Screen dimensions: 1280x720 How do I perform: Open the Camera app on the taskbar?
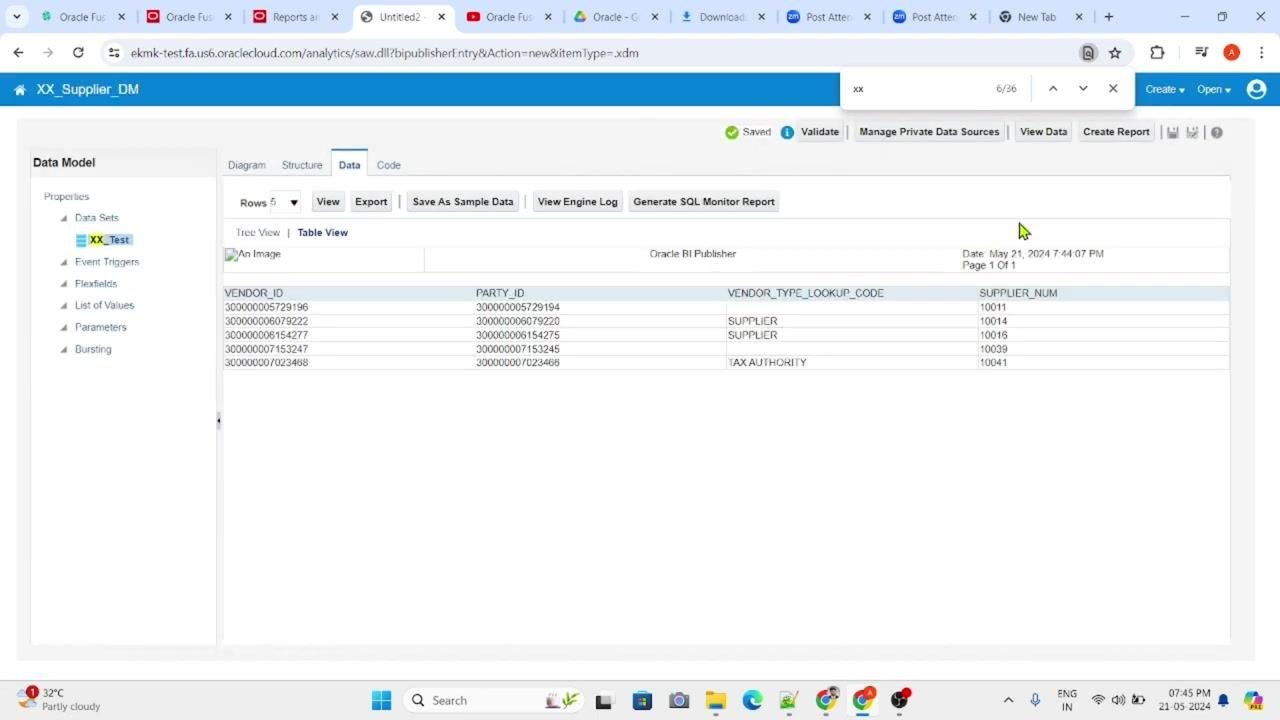coord(679,700)
